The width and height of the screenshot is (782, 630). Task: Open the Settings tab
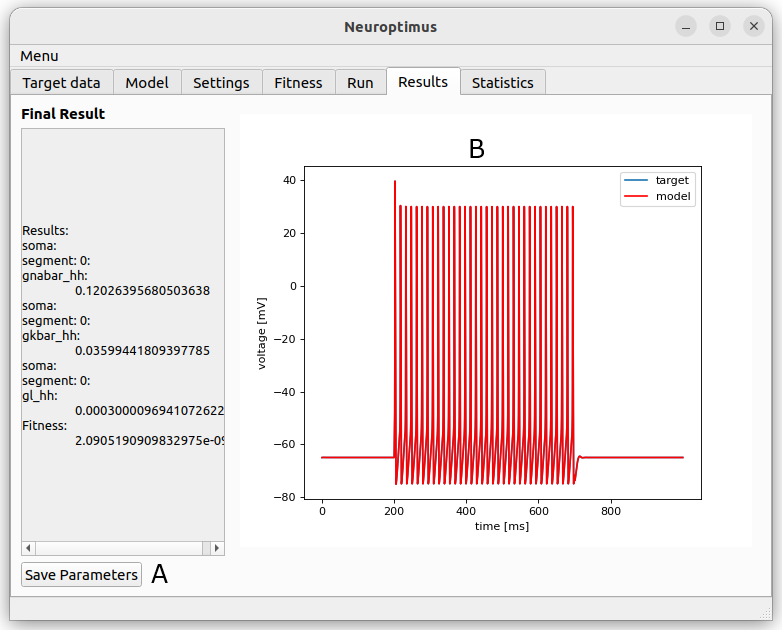click(221, 82)
